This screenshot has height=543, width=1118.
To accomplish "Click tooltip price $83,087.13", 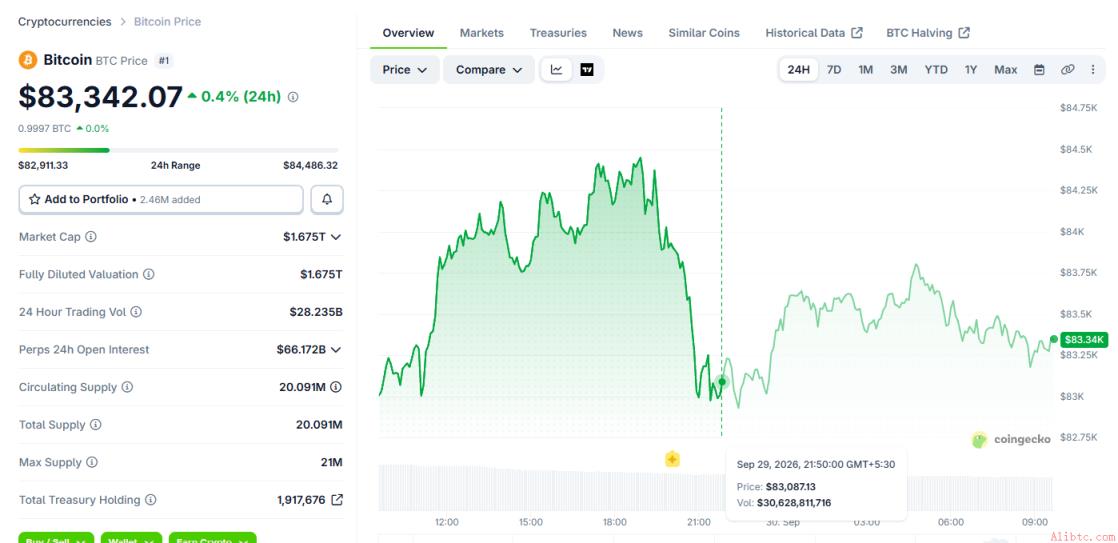I will (x=791, y=487).
